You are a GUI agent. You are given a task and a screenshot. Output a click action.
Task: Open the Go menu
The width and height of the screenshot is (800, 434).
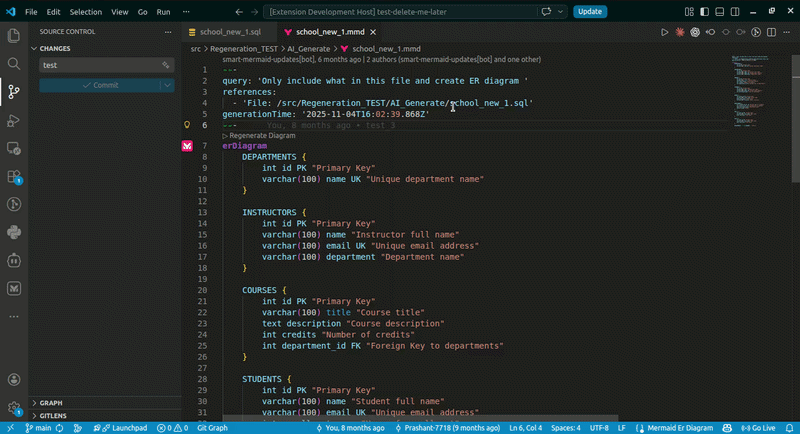point(142,12)
